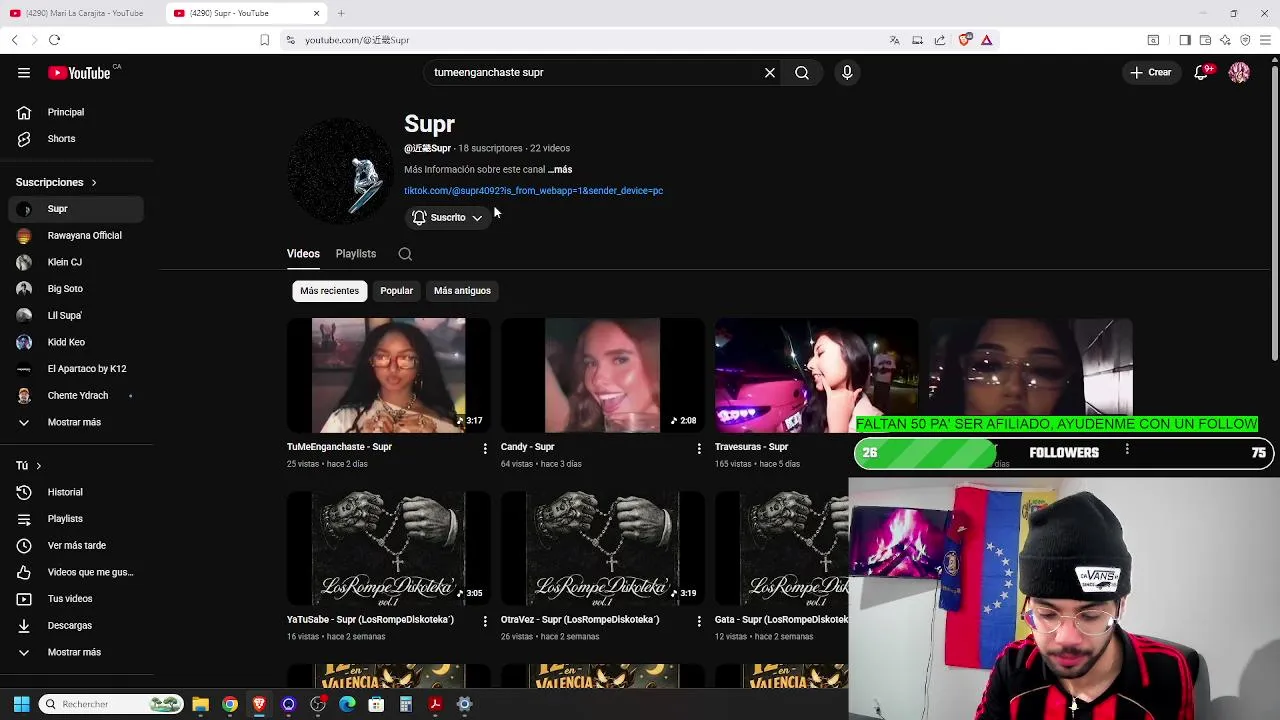Open Klein CJ subscription
The width and height of the screenshot is (1280, 720).
click(76, 262)
